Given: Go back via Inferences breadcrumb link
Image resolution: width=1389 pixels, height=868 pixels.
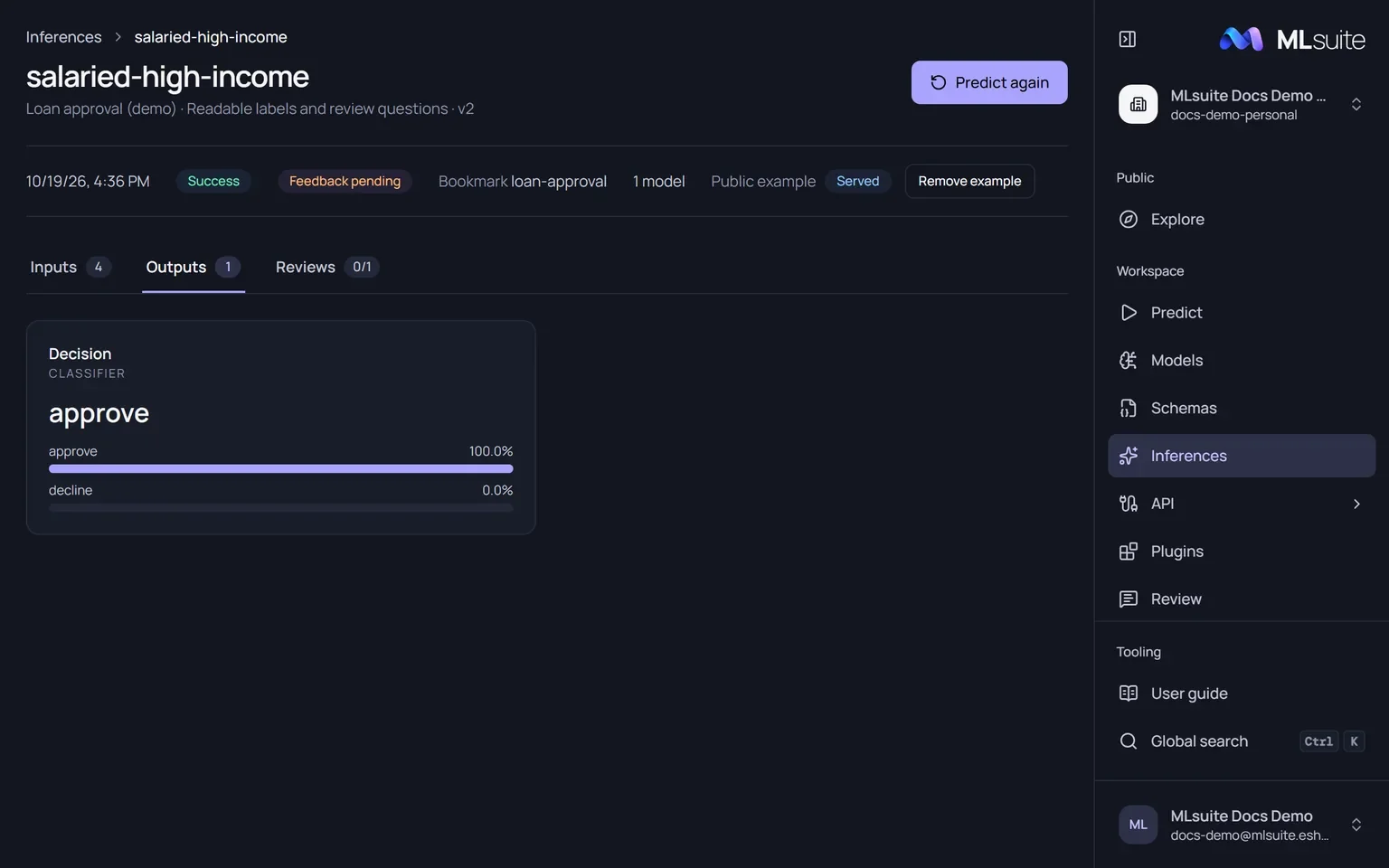Looking at the screenshot, I should pyautogui.click(x=63, y=37).
